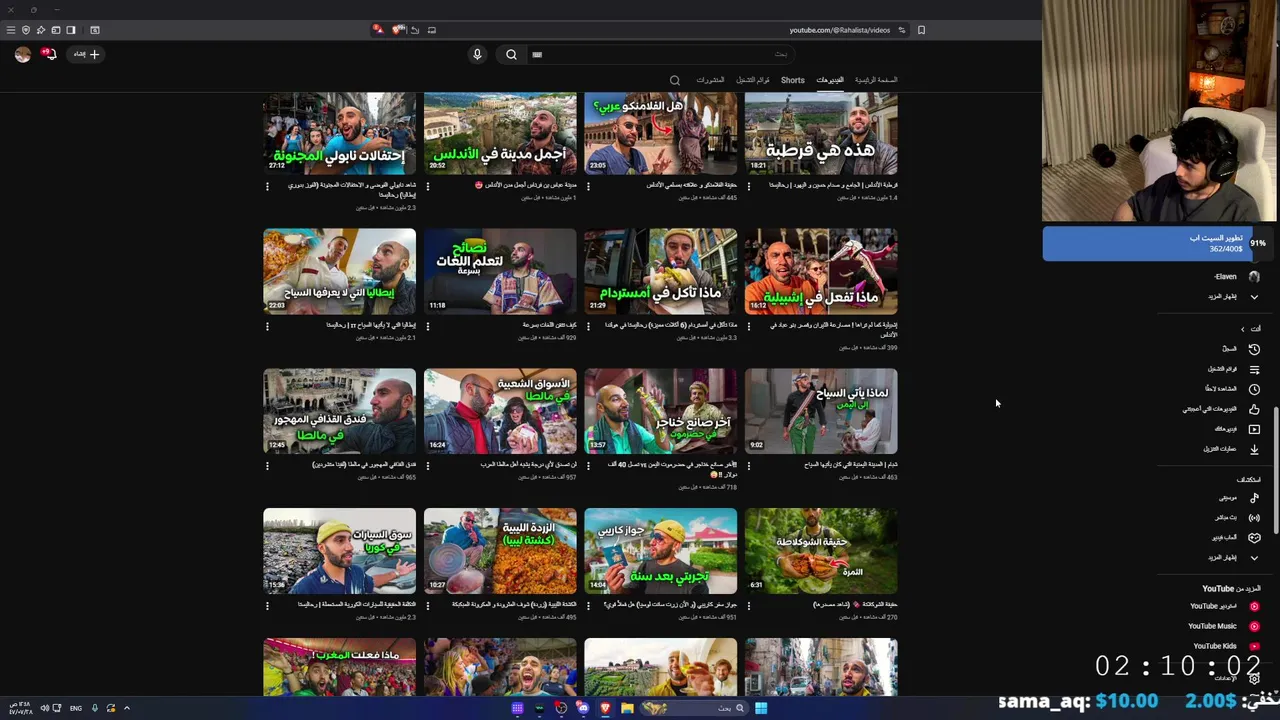Image resolution: width=1280 pixels, height=720 pixels.
Task: Switch to the Shorts channel tab
Action: 792,80
